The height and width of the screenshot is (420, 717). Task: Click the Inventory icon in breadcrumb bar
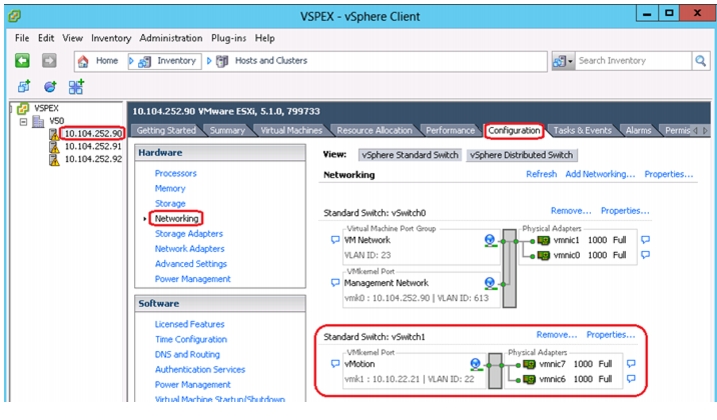tap(144, 61)
